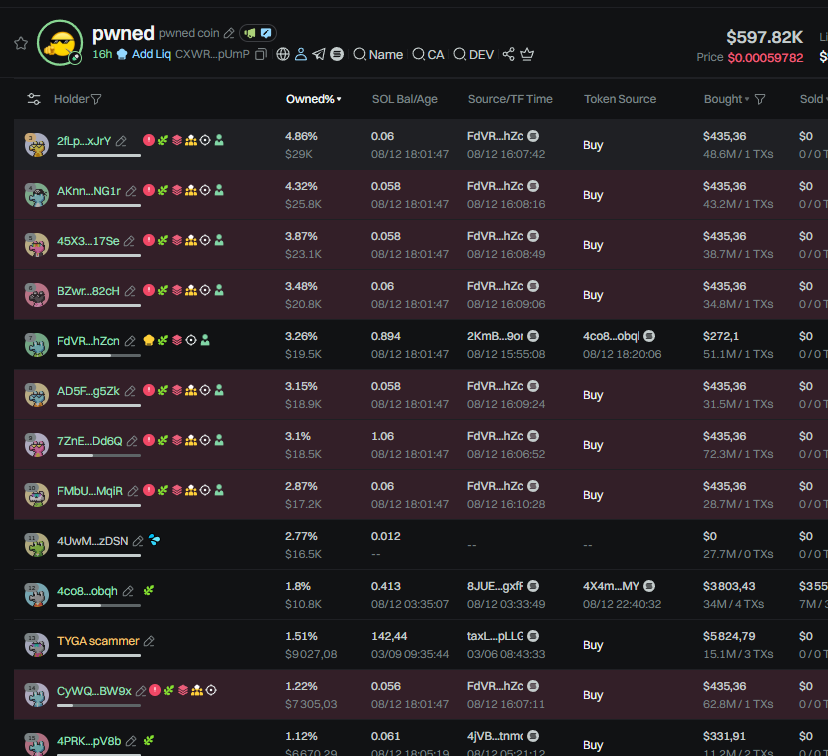Image resolution: width=828 pixels, height=756 pixels.
Task: Open holder 7ZnE...Dd6Q wallet
Action: pyautogui.click(x=90, y=441)
